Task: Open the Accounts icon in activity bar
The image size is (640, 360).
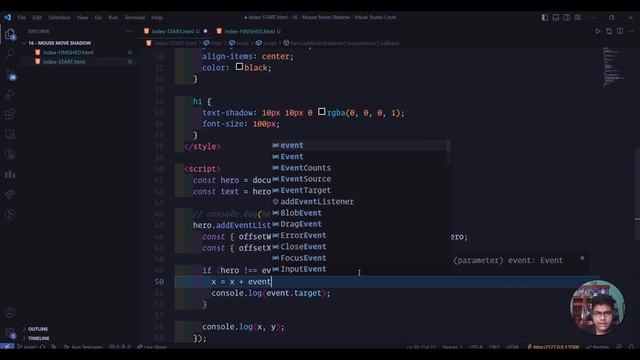Action: click(10, 313)
